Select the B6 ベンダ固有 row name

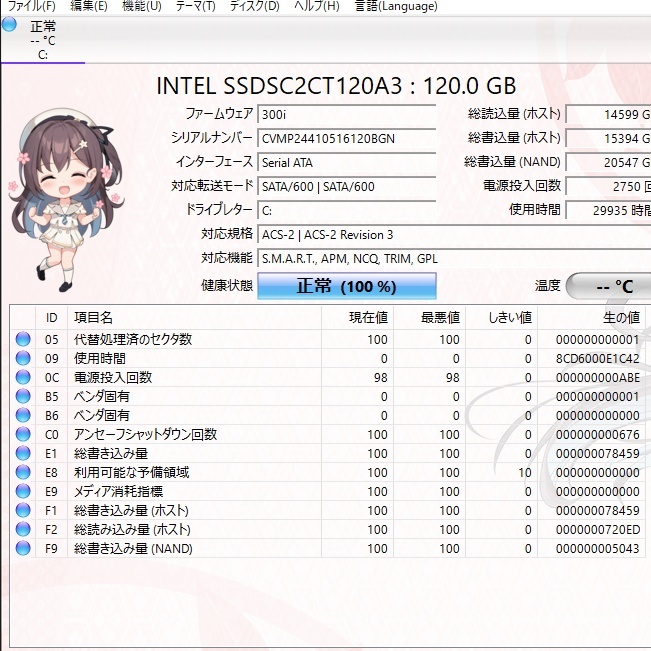[102, 415]
